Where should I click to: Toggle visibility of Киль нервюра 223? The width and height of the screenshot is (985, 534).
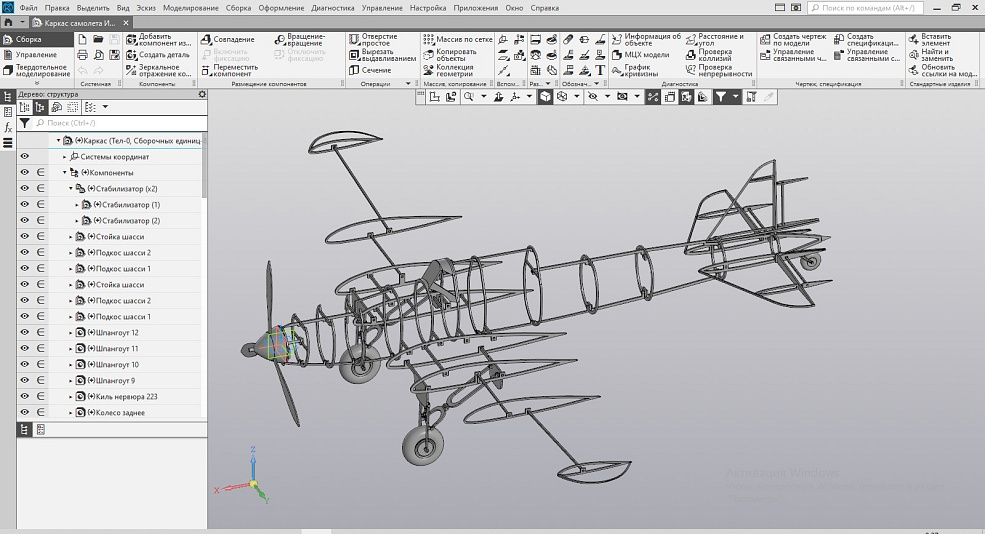(x=25, y=397)
